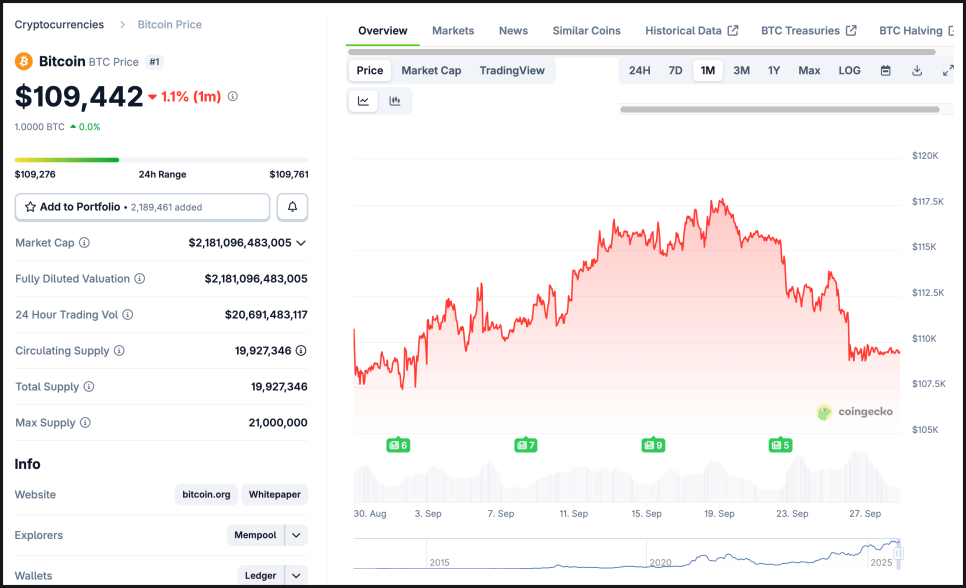Open the Mempool explorer link
966x588 pixels.
(x=255, y=535)
